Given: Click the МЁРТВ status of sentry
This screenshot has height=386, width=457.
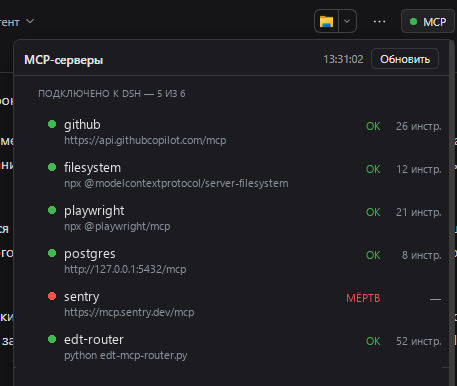Looking at the screenshot, I should pyautogui.click(x=363, y=298).
